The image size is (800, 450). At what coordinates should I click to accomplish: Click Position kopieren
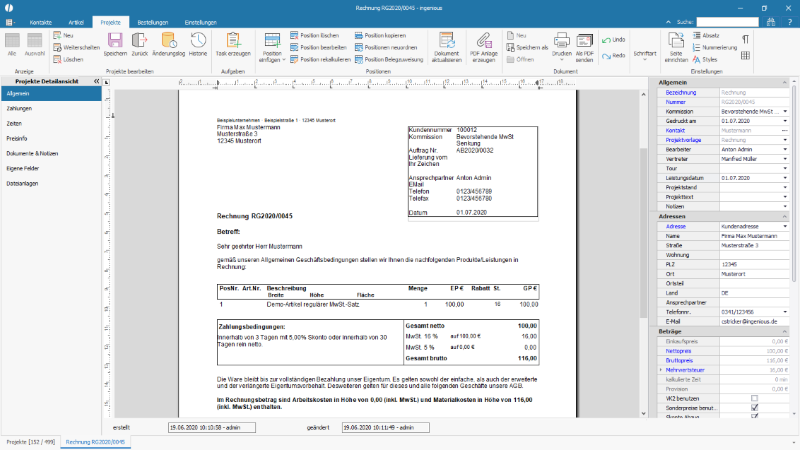[x=381, y=35]
